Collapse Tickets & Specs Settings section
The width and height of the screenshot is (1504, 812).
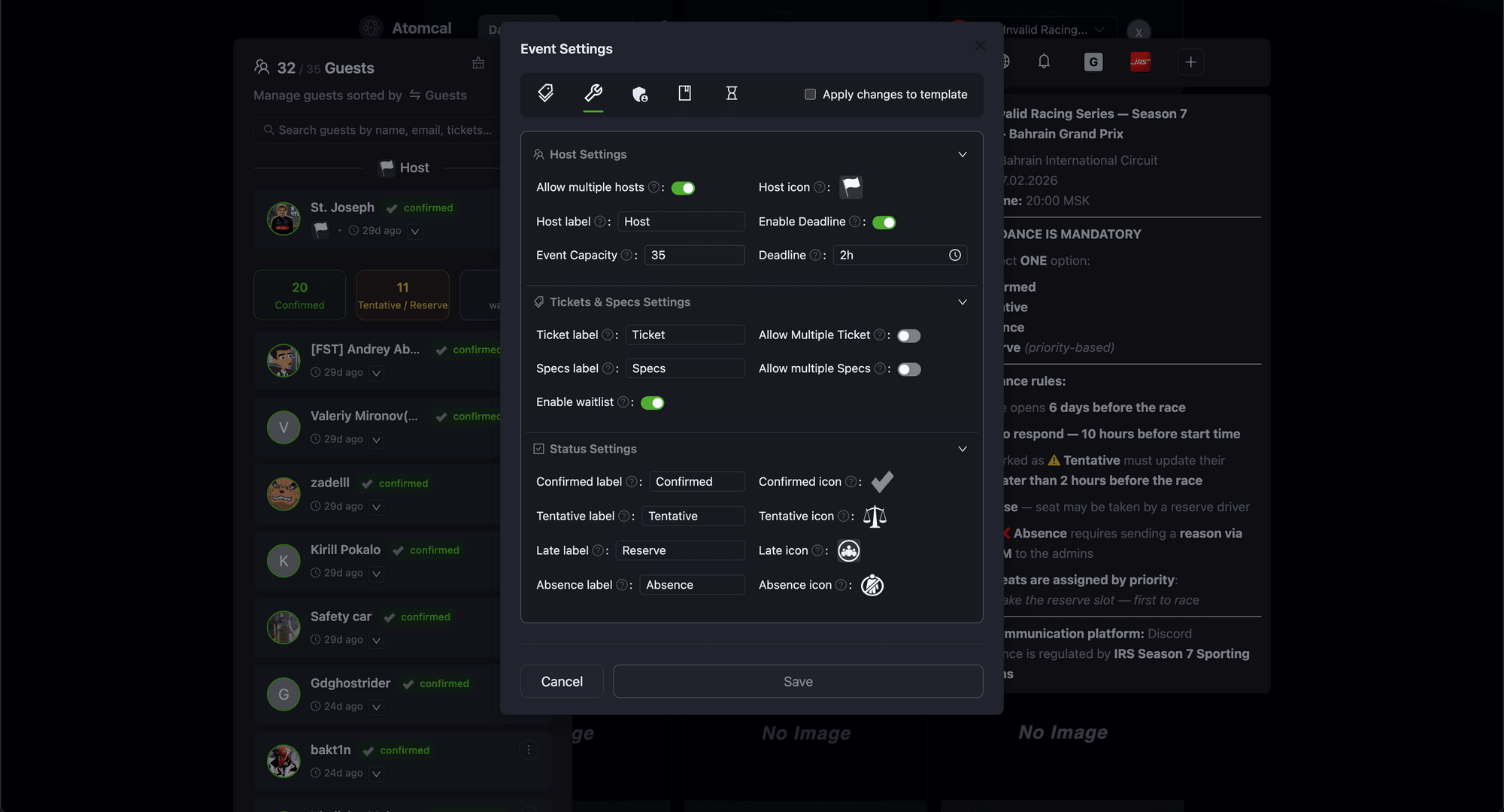962,302
